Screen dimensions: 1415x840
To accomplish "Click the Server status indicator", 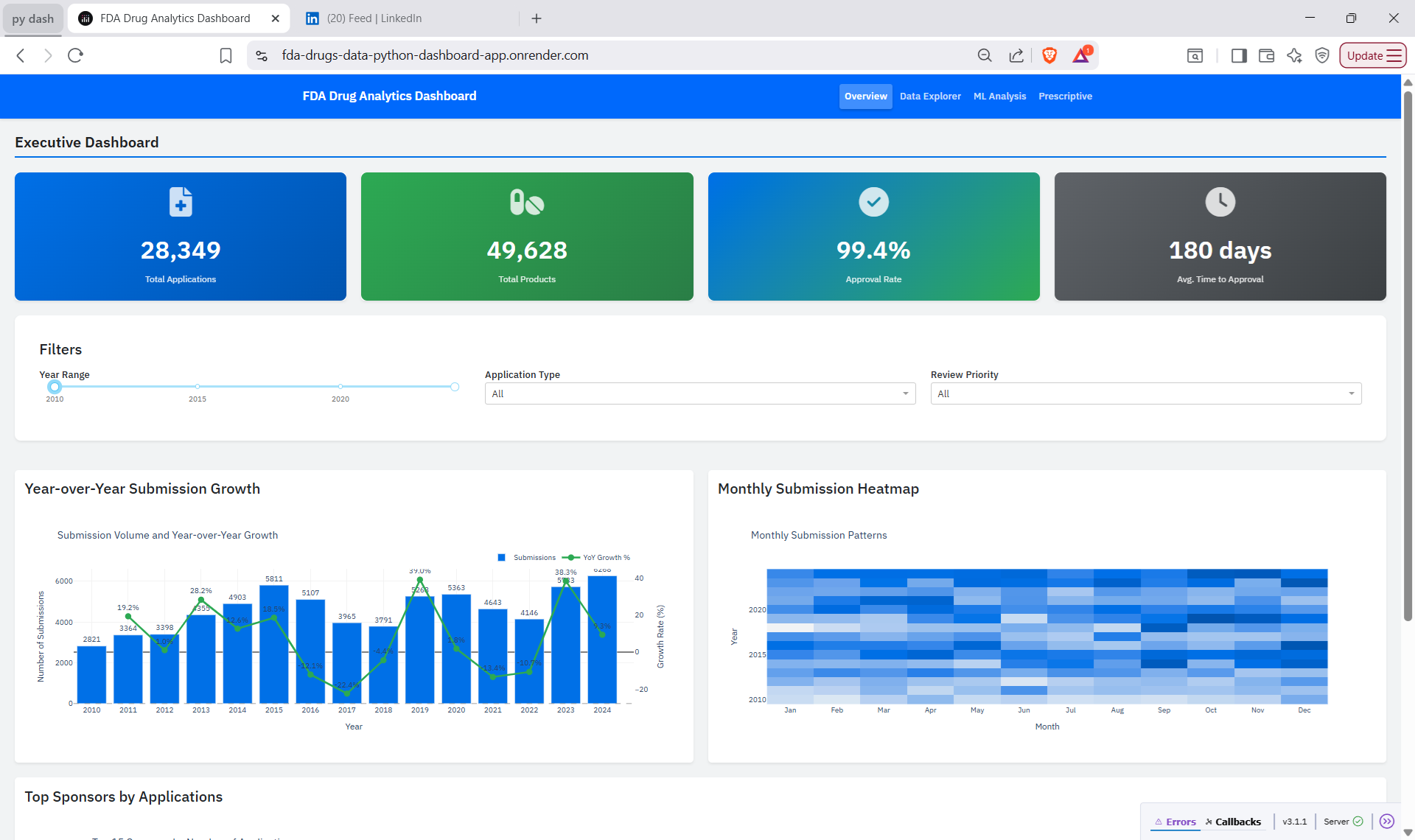I will [1343, 822].
